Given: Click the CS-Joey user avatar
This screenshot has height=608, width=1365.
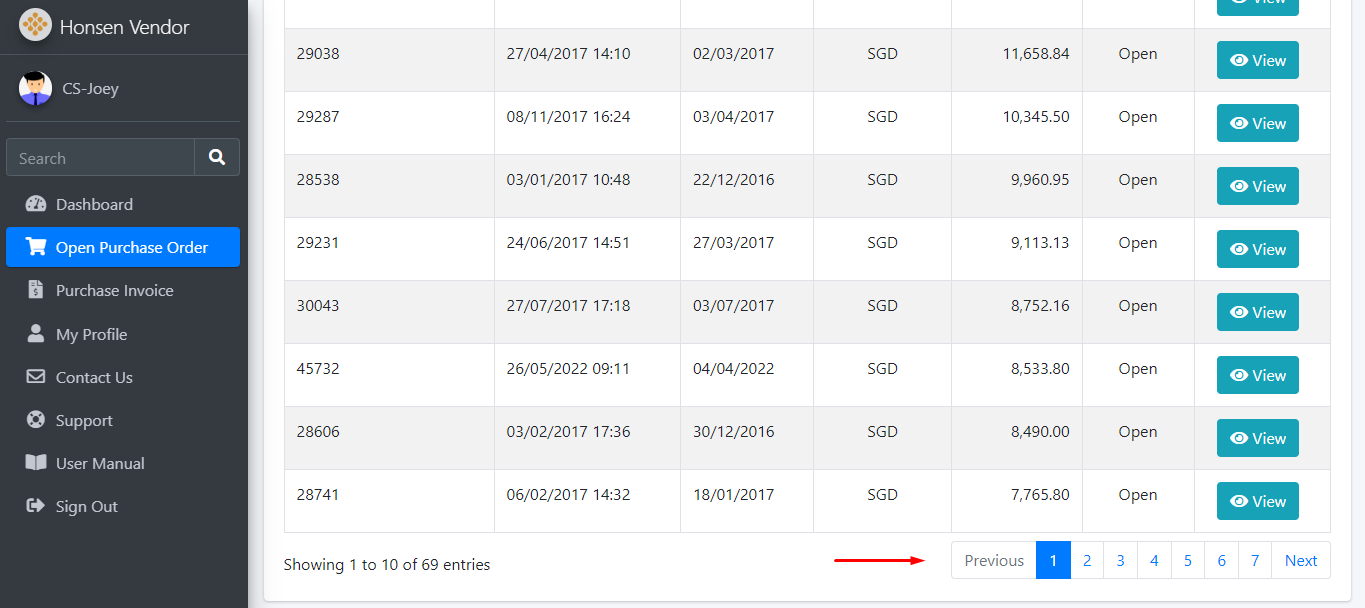Looking at the screenshot, I should (35, 88).
